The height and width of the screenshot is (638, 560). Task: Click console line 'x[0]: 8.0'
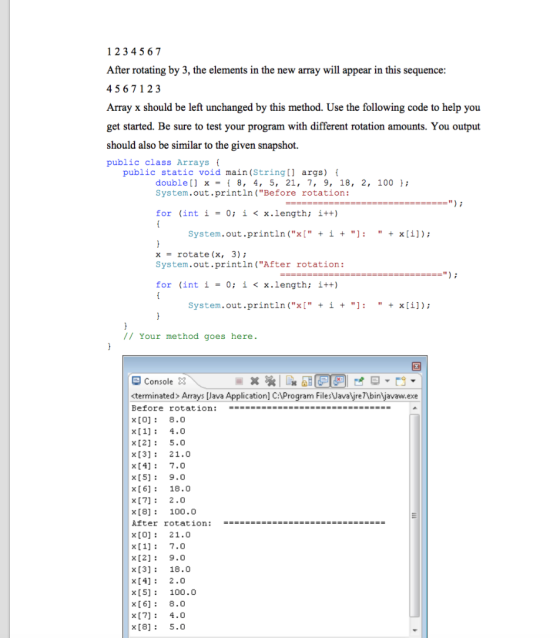click(x=158, y=420)
